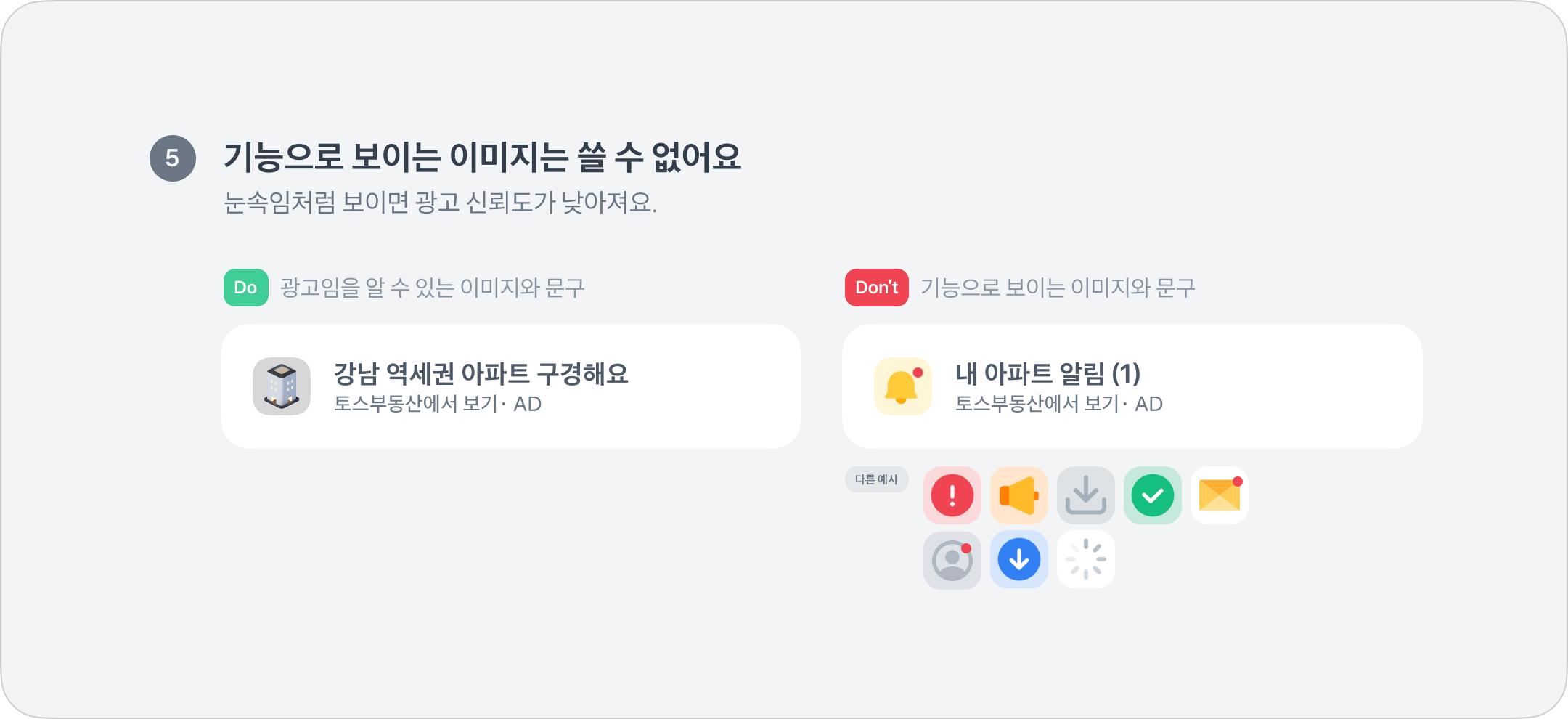Click the gray download tray icon
Screen dimensions: 1568x719
(1085, 495)
